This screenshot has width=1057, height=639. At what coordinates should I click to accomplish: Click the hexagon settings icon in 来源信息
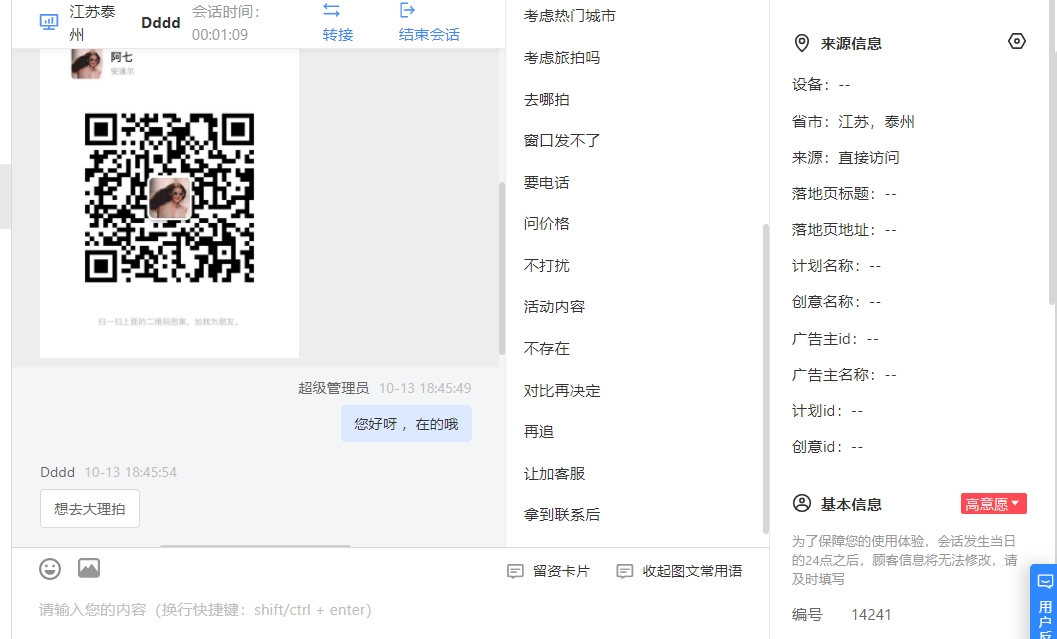tap(1017, 41)
